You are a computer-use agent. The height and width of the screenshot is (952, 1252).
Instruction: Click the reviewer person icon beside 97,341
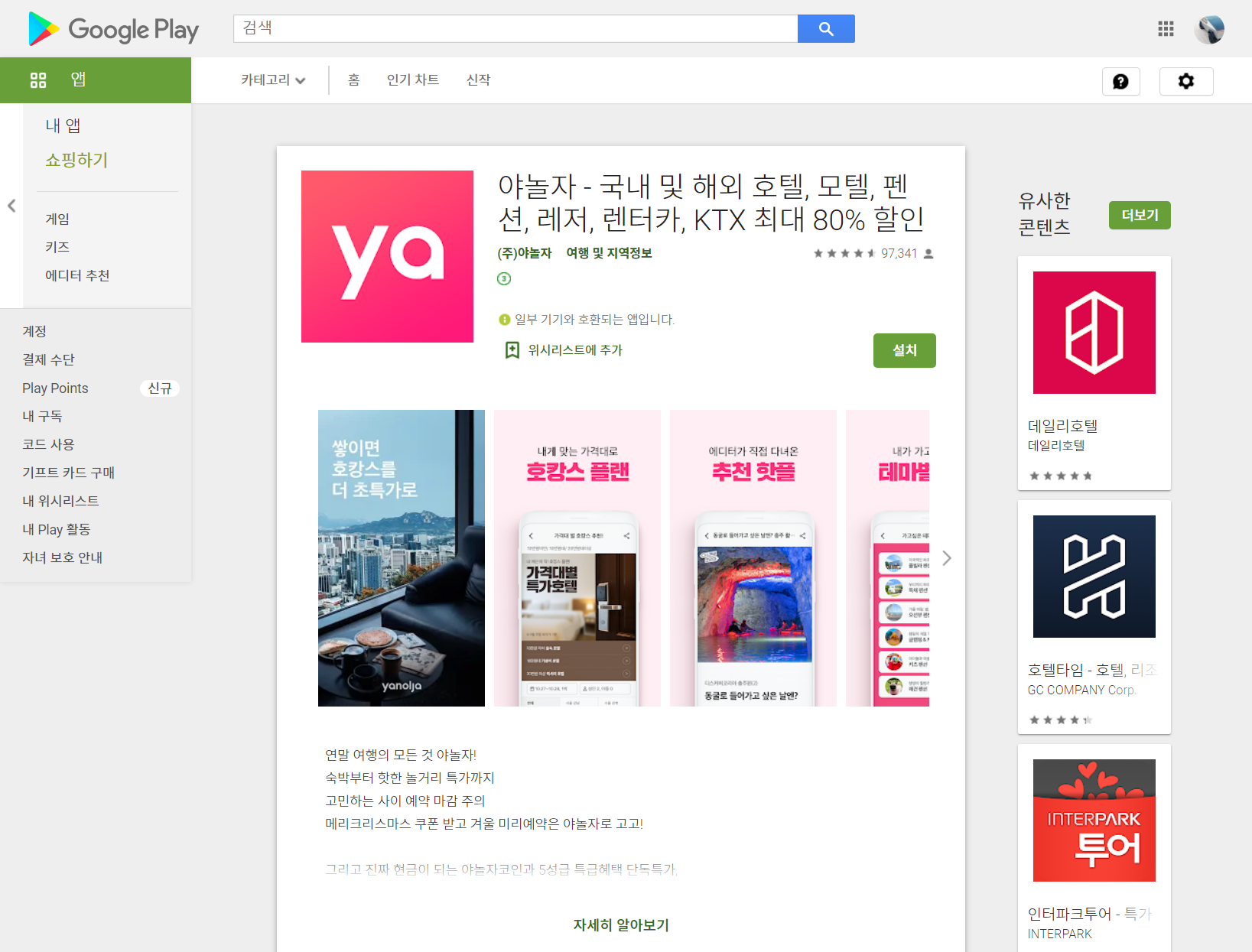[928, 253]
